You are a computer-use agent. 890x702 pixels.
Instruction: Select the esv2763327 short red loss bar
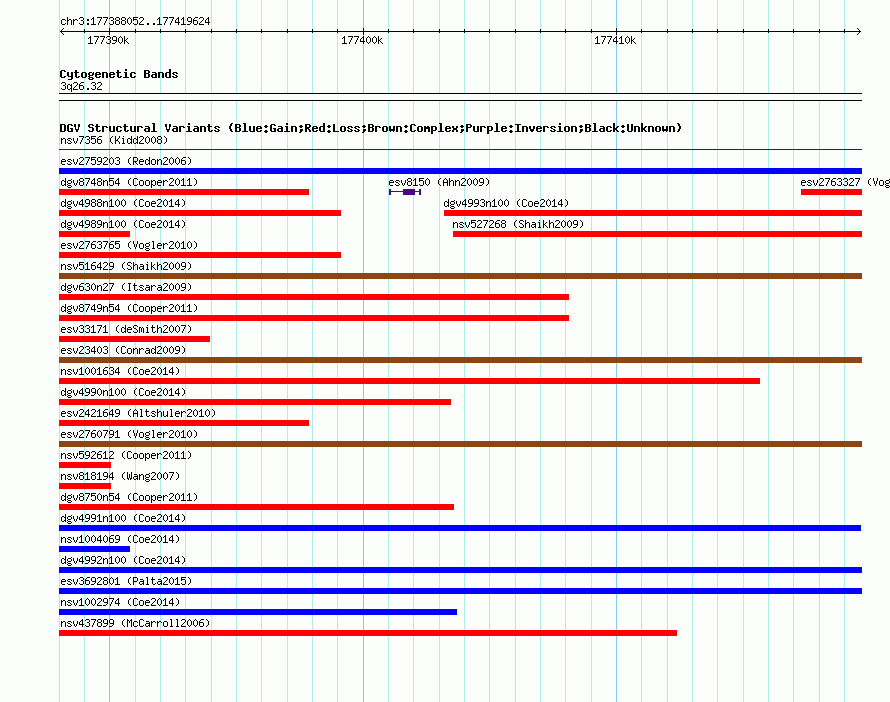832,192
